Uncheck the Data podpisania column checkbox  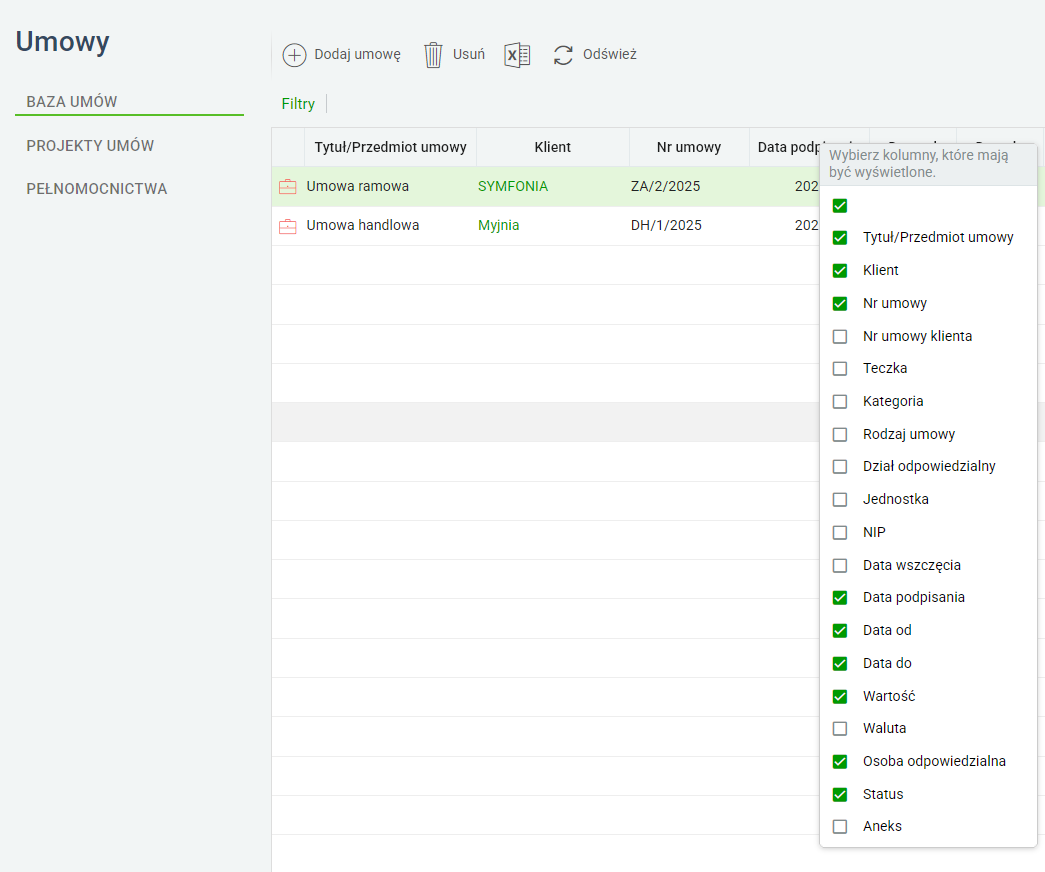[x=840, y=597]
